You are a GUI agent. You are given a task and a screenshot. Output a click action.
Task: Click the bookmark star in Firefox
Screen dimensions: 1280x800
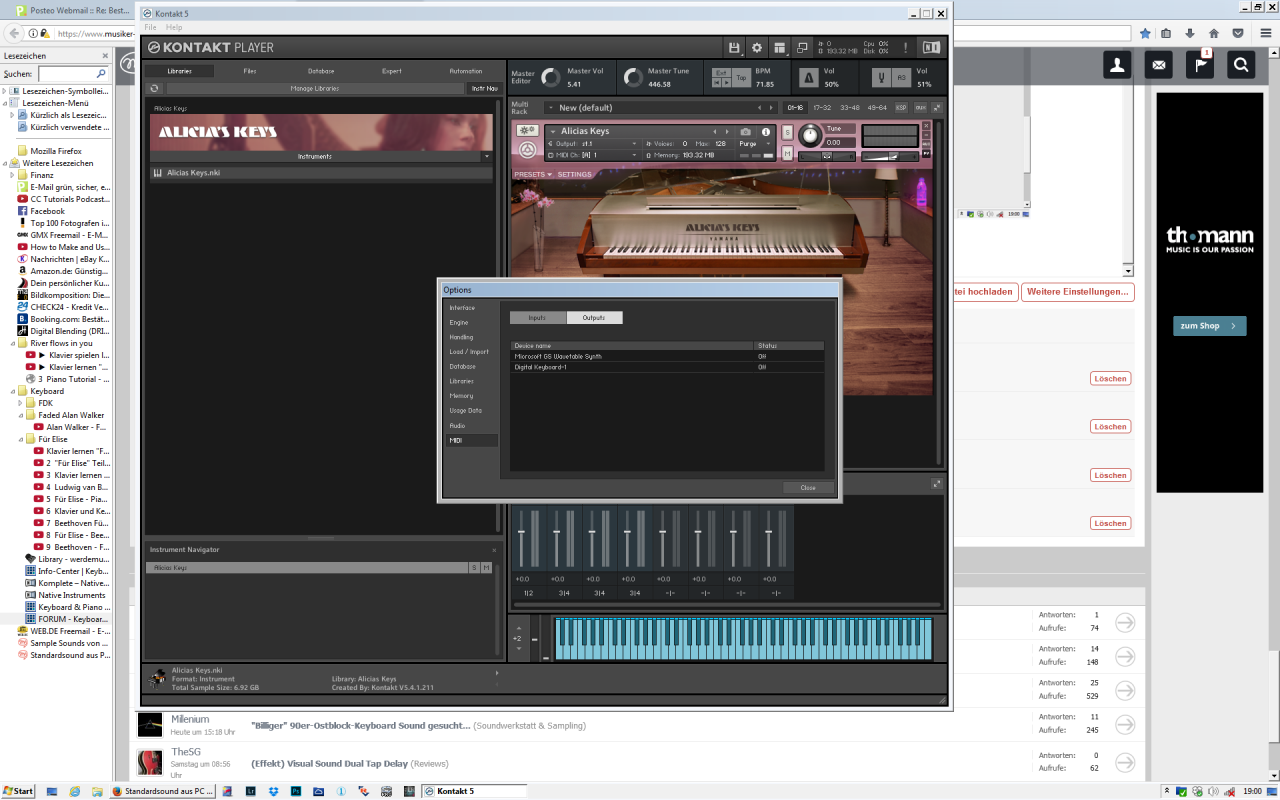[x=1145, y=33]
